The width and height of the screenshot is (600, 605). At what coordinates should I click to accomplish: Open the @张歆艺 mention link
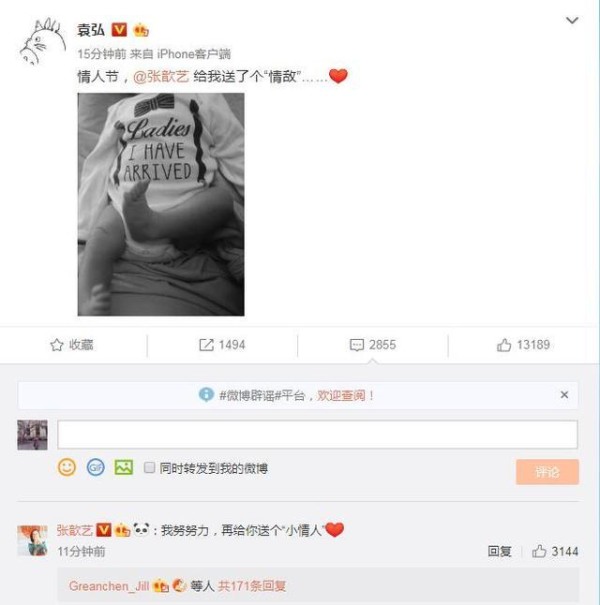(x=161, y=76)
